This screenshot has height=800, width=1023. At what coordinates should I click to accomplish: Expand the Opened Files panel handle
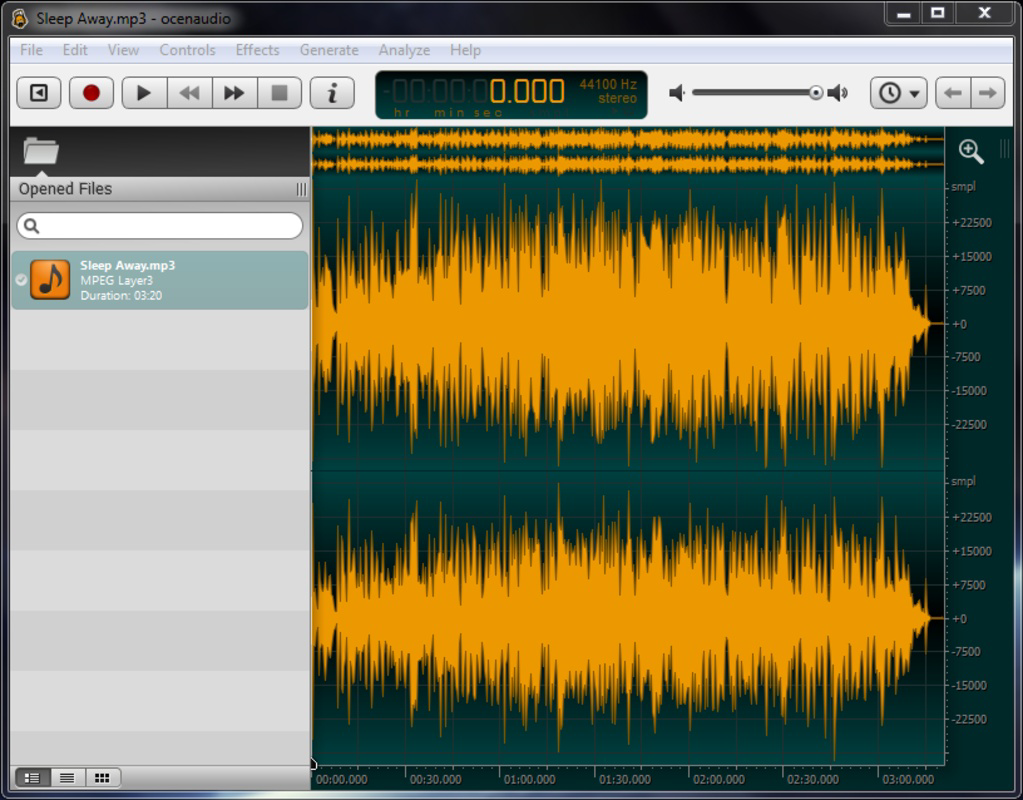click(x=302, y=188)
